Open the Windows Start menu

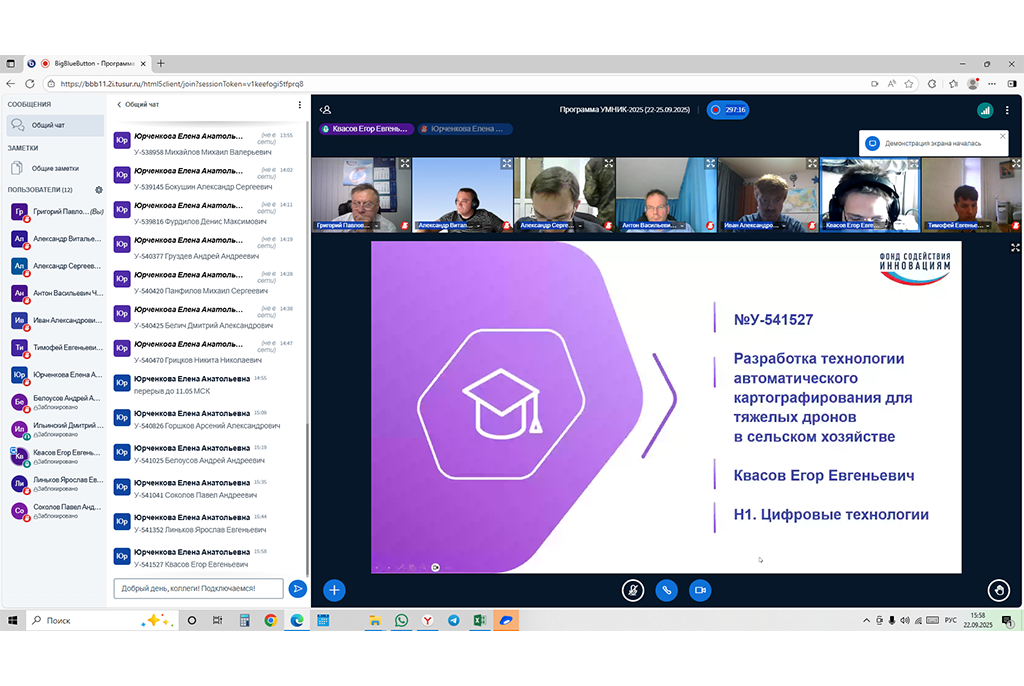click(12, 620)
